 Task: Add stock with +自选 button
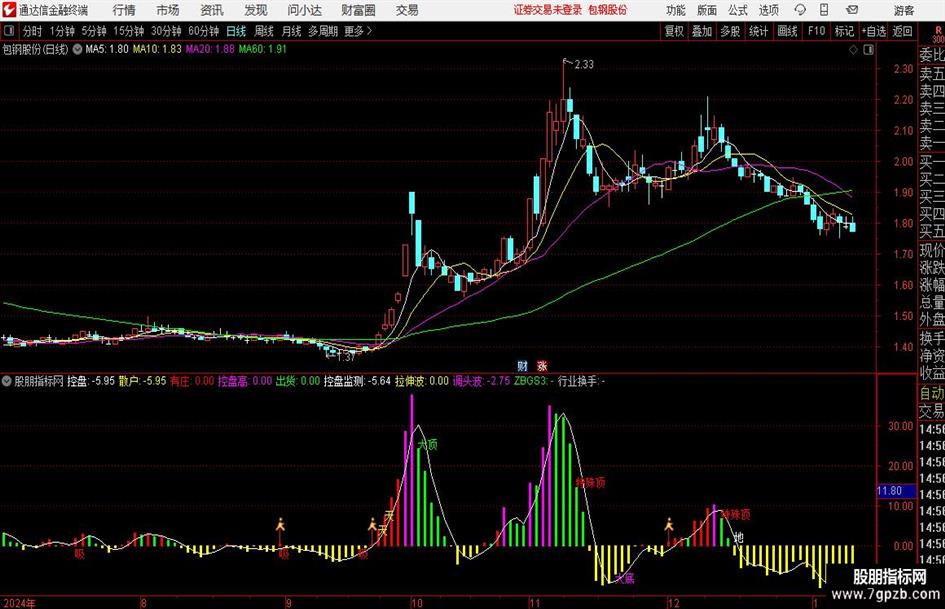pyautogui.click(x=874, y=31)
